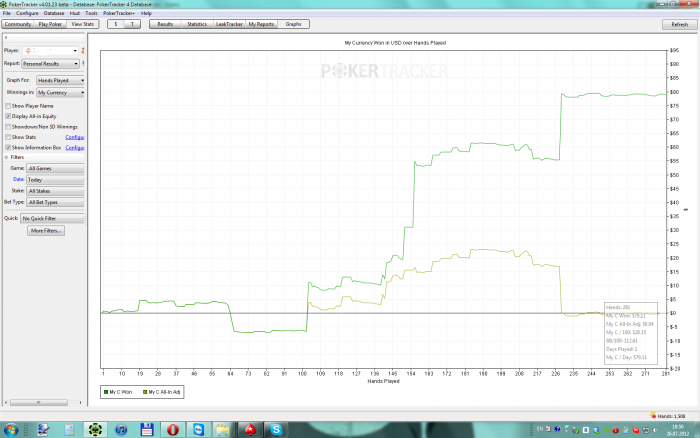This screenshot has height=438, width=700.
Task: Click the blue Date filter label link
Action: tap(18, 179)
